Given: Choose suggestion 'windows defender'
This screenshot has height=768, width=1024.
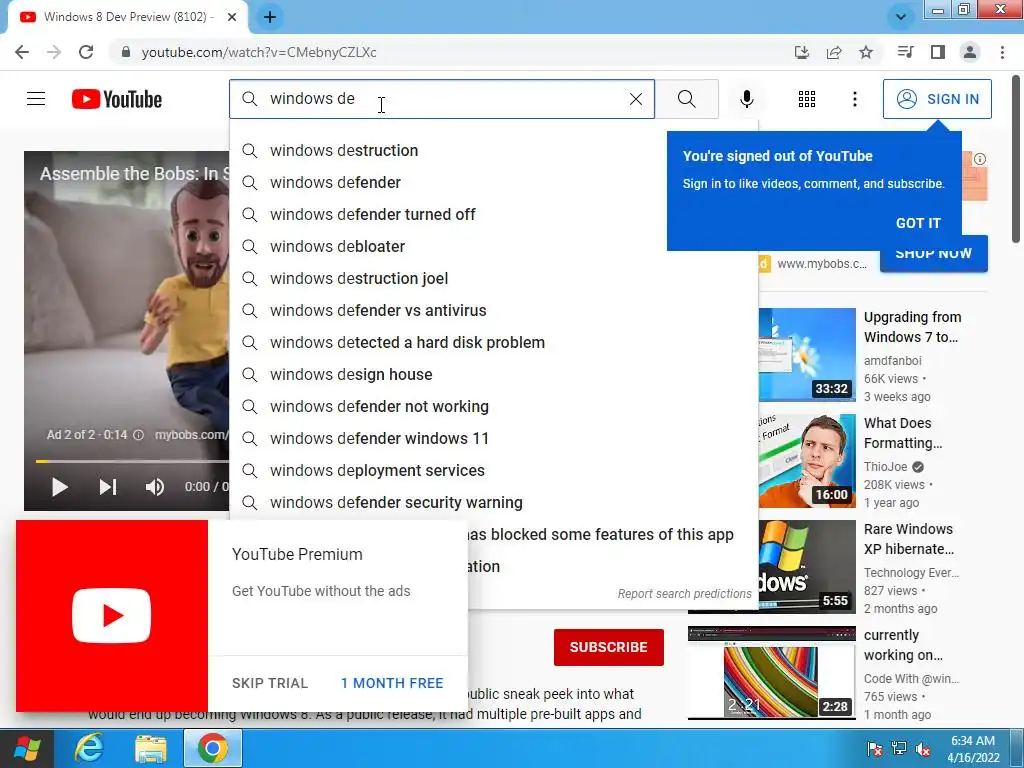Looking at the screenshot, I should tap(494, 182).
